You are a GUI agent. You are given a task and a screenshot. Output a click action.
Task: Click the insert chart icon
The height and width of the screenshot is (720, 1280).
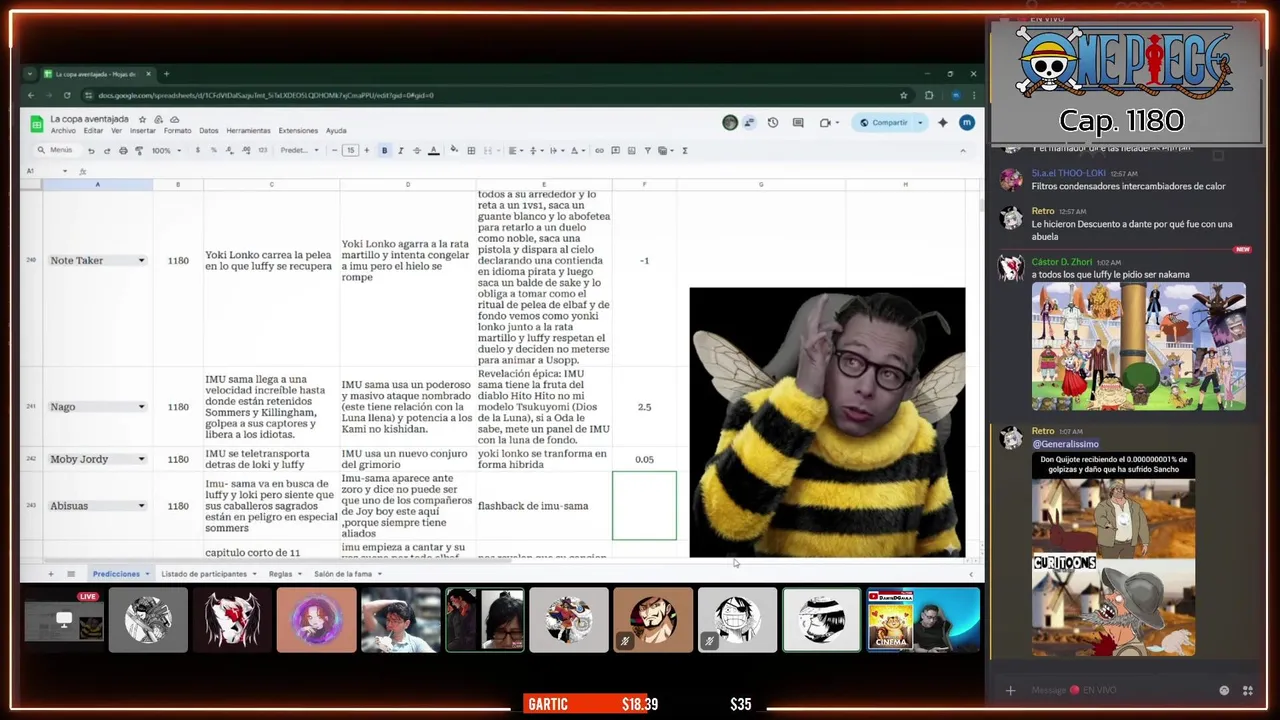(x=631, y=150)
